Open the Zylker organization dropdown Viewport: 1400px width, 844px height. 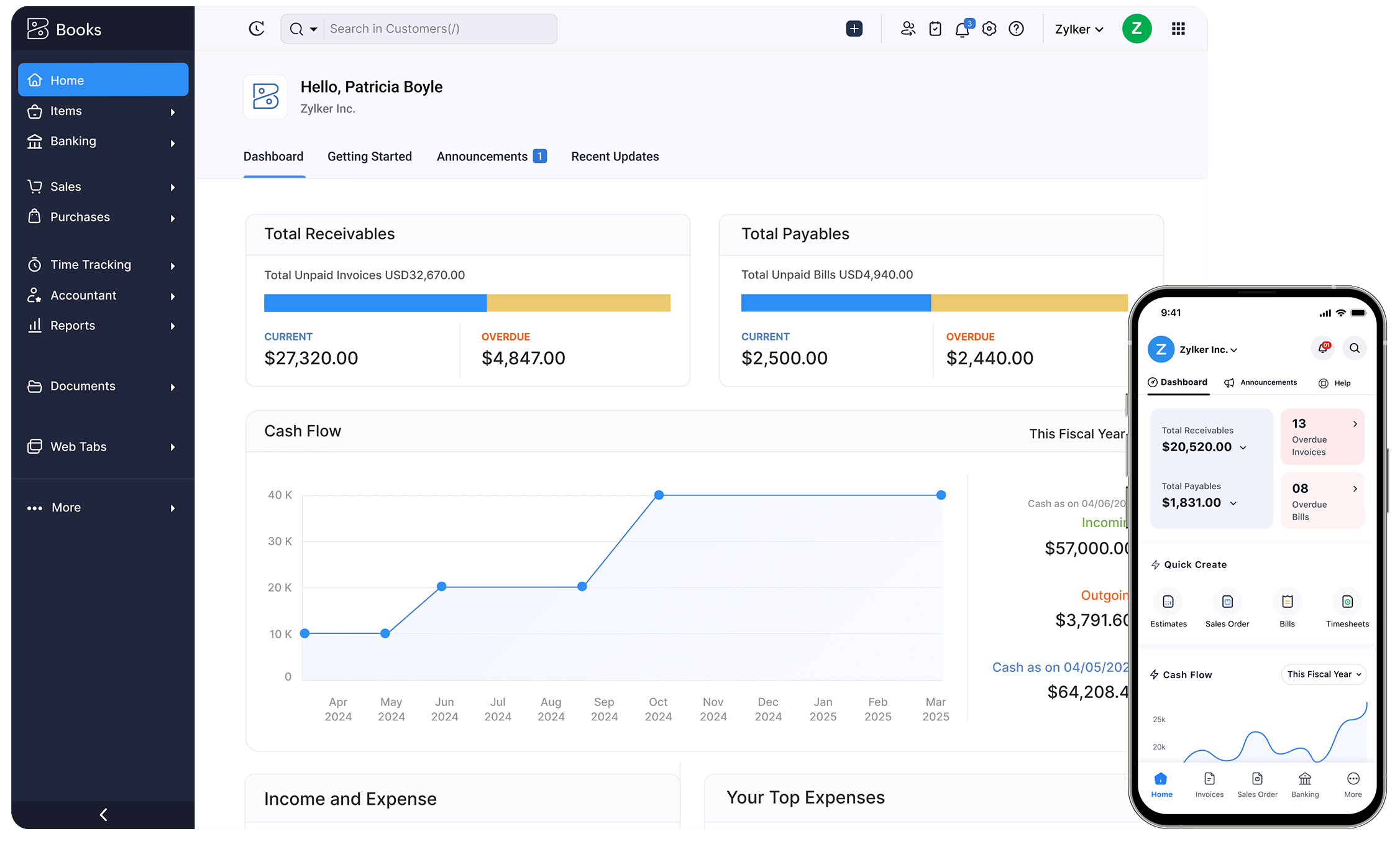point(1078,29)
